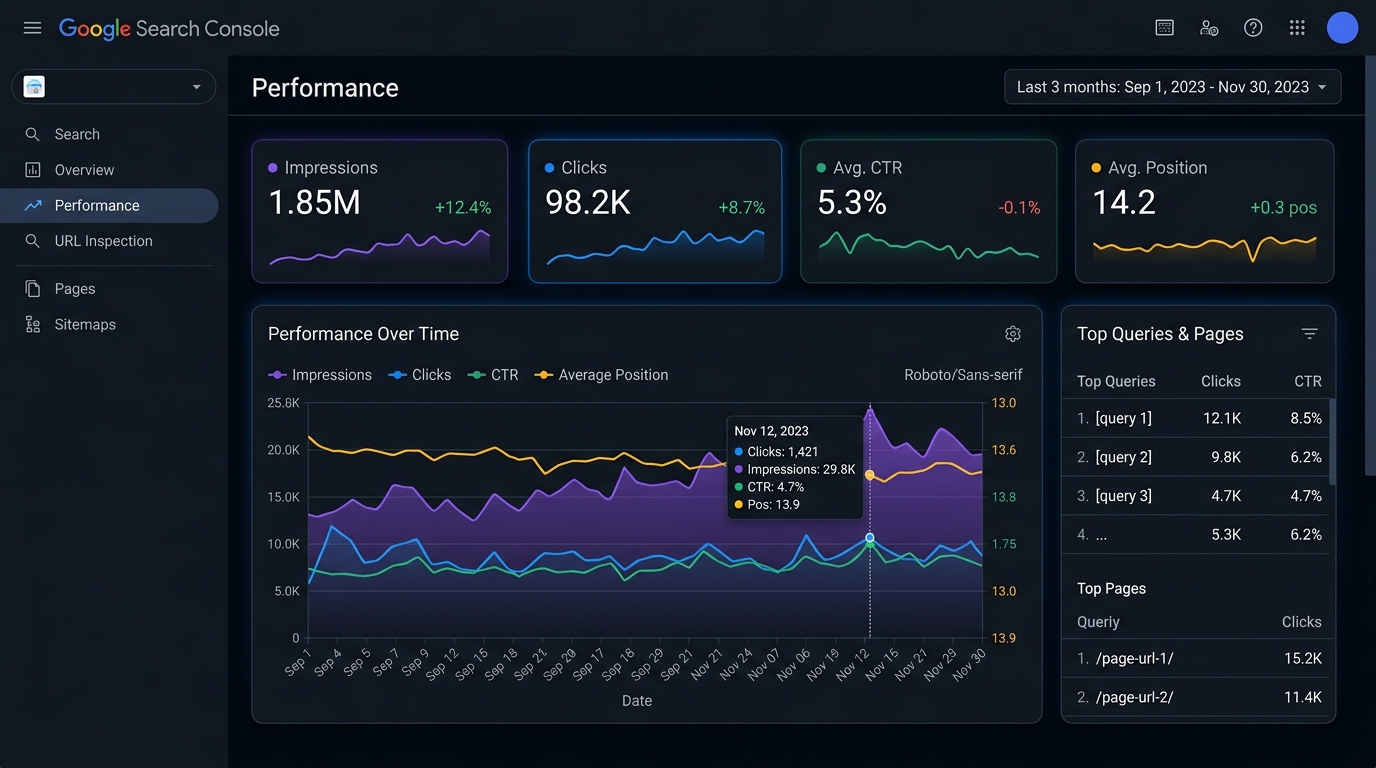Click the Roboto/Sans-serif label

click(963, 375)
